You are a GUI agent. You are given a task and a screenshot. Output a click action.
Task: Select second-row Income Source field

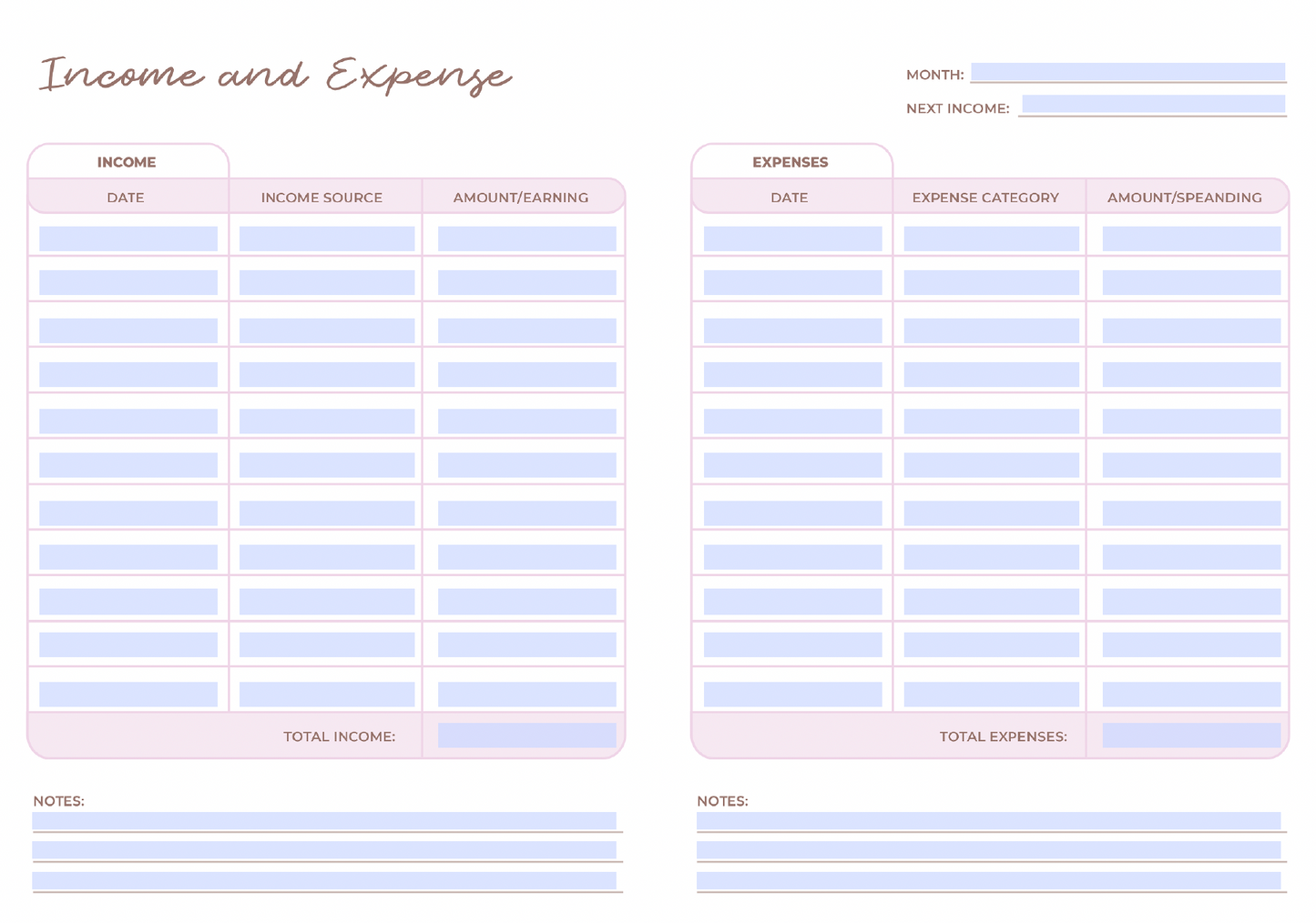pos(327,283)
